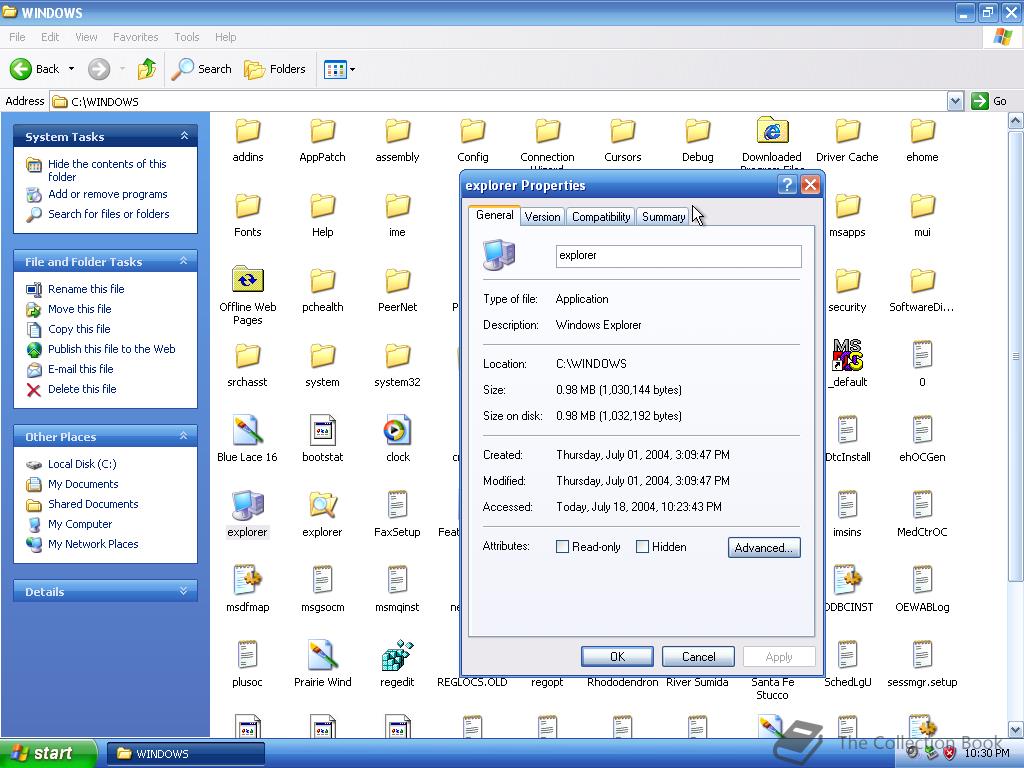Screen dimensions: 1024x768
Task: Open the Views dropdown button
Action: tap(339, 69)
